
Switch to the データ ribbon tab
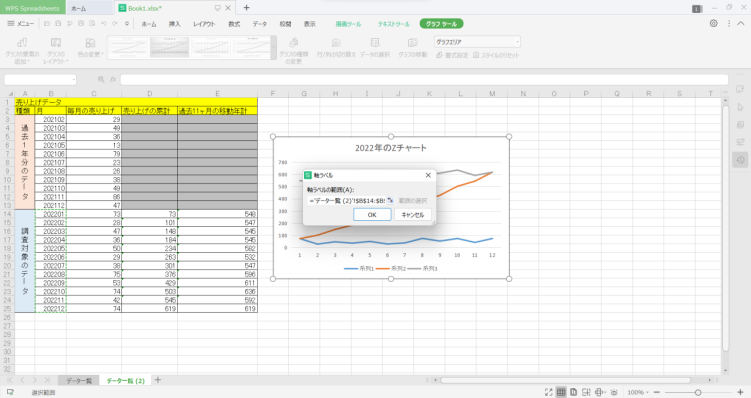click(260, 24)
